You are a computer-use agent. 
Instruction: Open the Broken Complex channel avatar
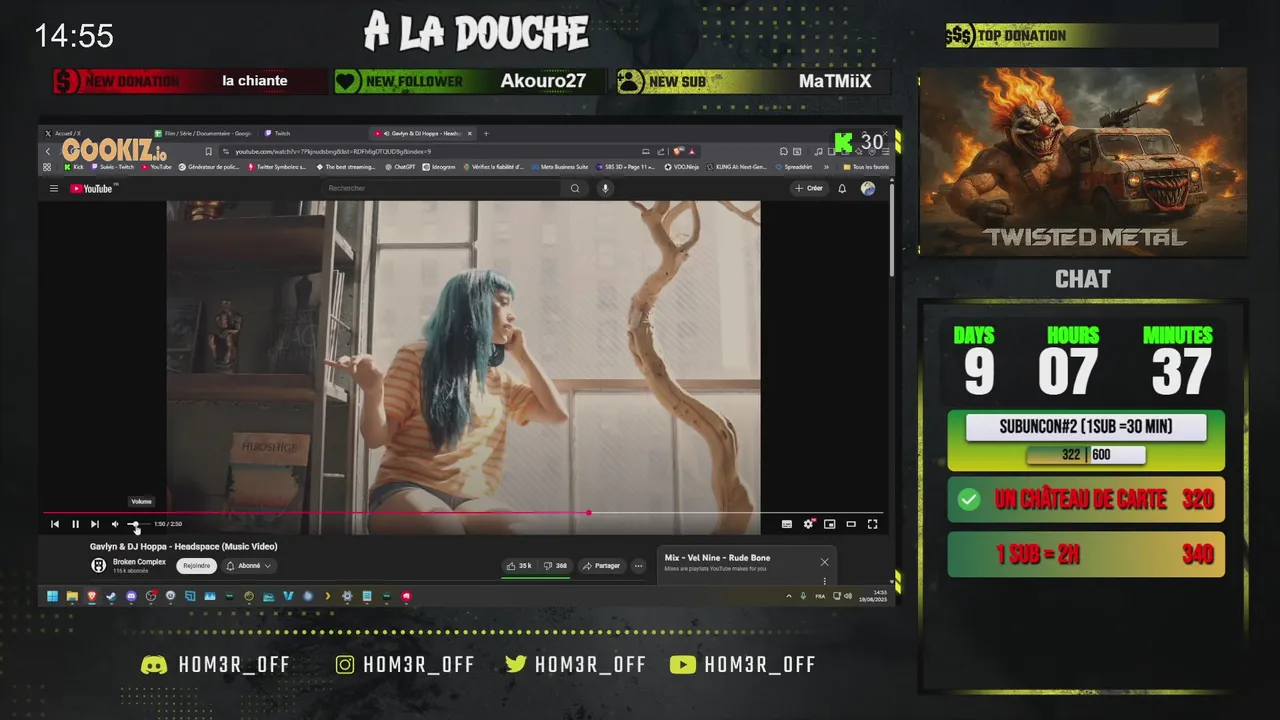98,566
